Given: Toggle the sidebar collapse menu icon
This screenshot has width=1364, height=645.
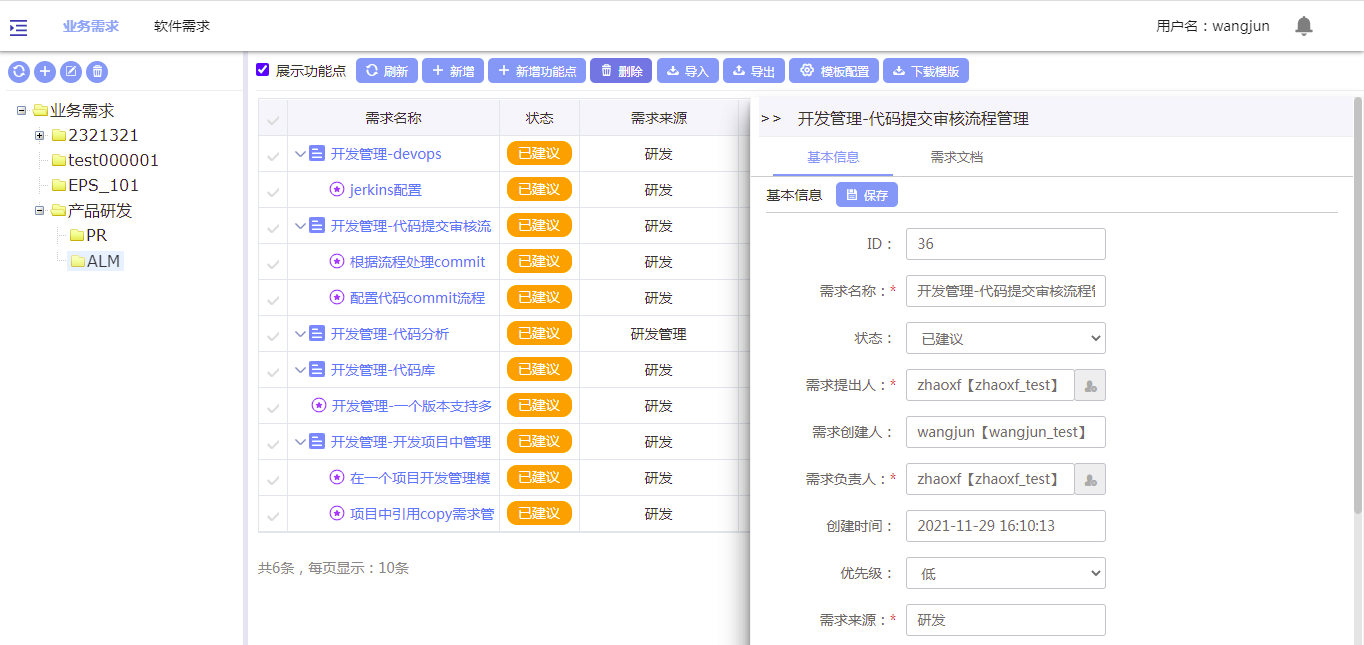Looking at the screenshot, I should [18, 27].
